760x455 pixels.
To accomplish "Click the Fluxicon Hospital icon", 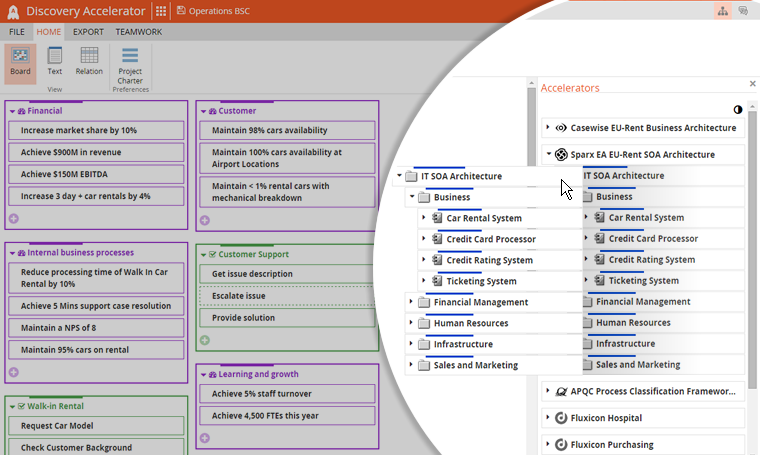I will pos(561,418).
